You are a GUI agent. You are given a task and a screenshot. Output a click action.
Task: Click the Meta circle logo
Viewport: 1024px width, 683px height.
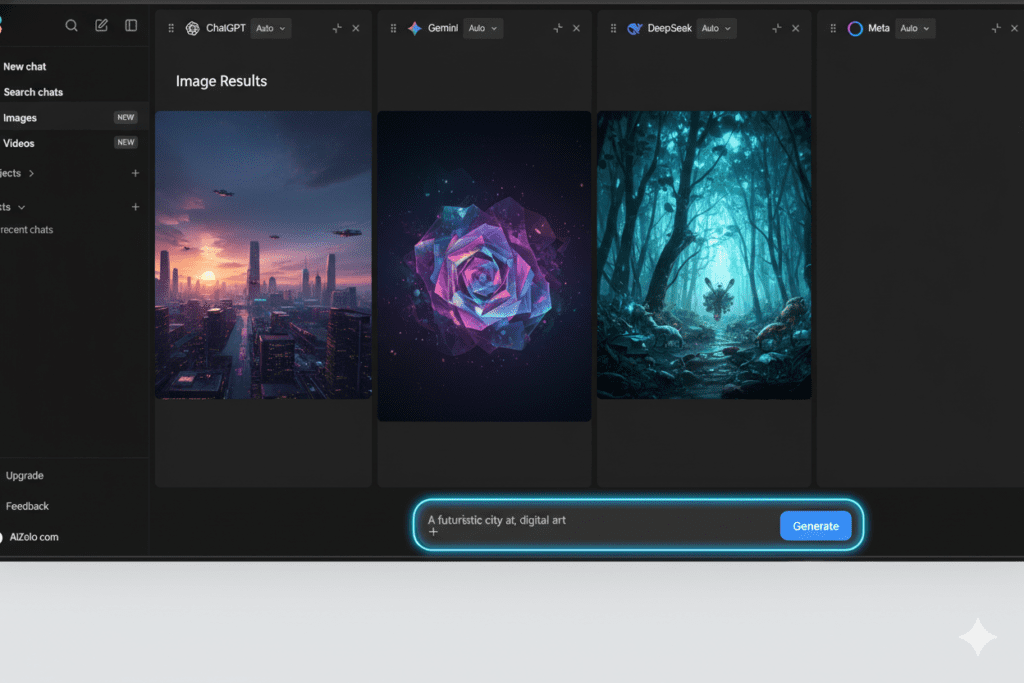[855, 28]
